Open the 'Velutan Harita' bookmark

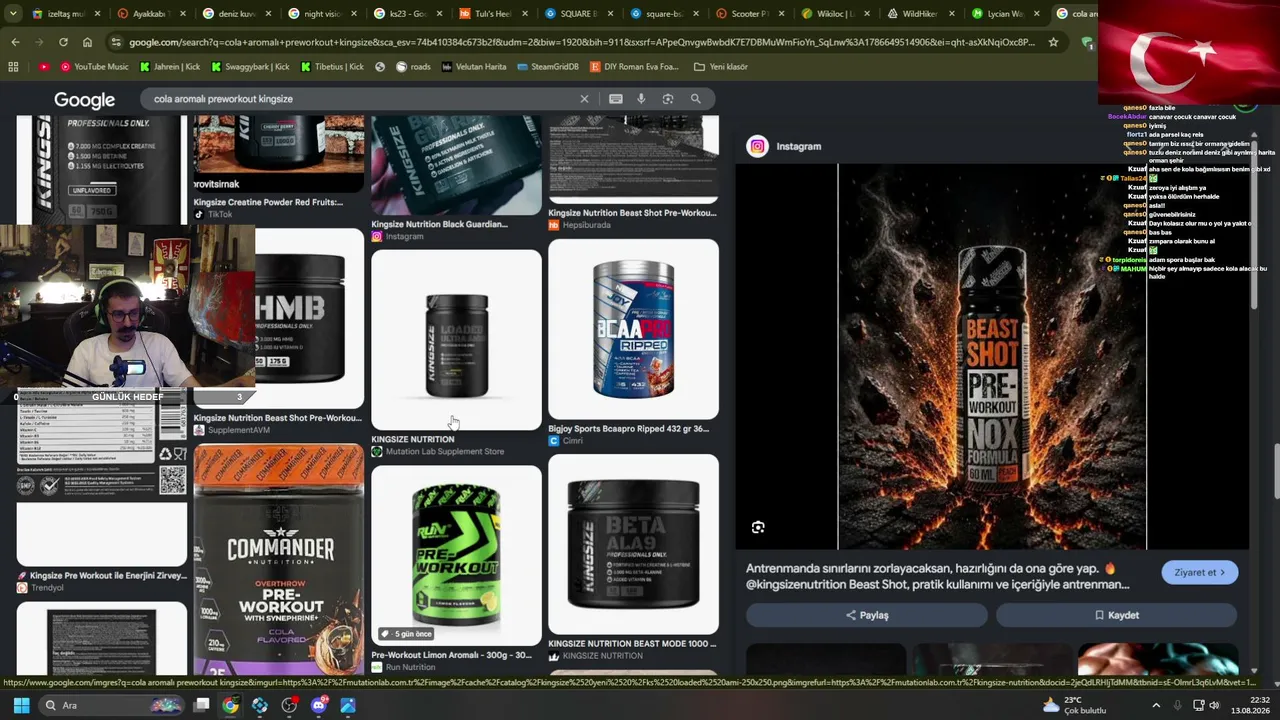[473, 67]
